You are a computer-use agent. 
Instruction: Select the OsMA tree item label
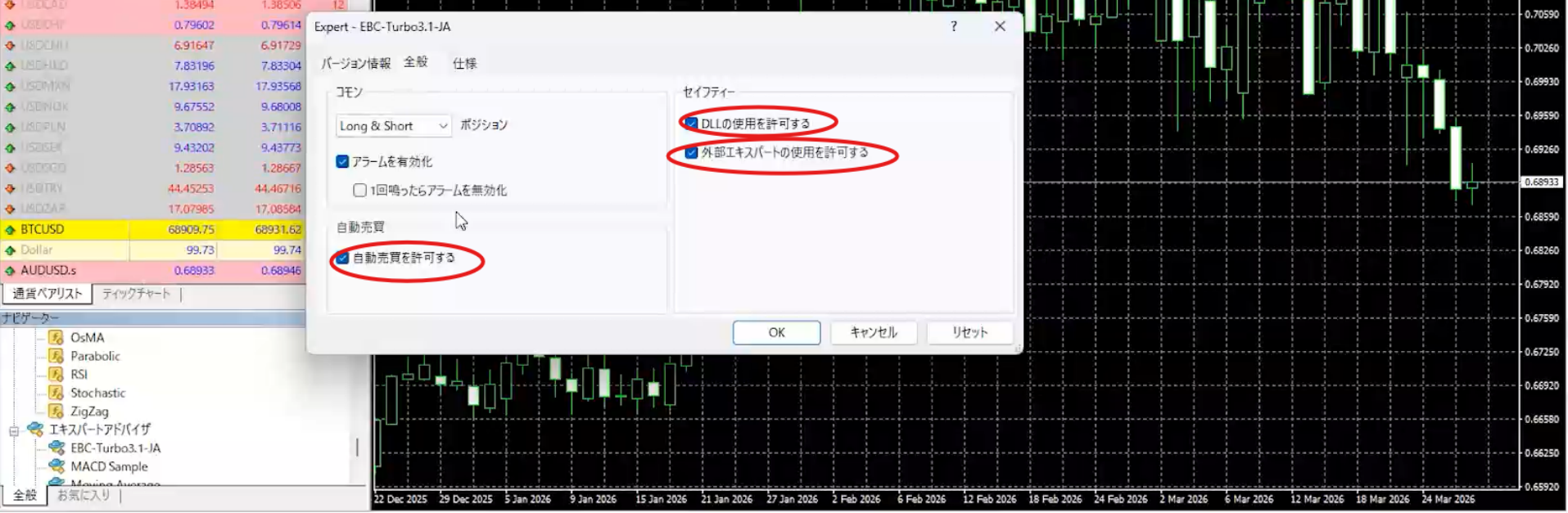(88, 337)
